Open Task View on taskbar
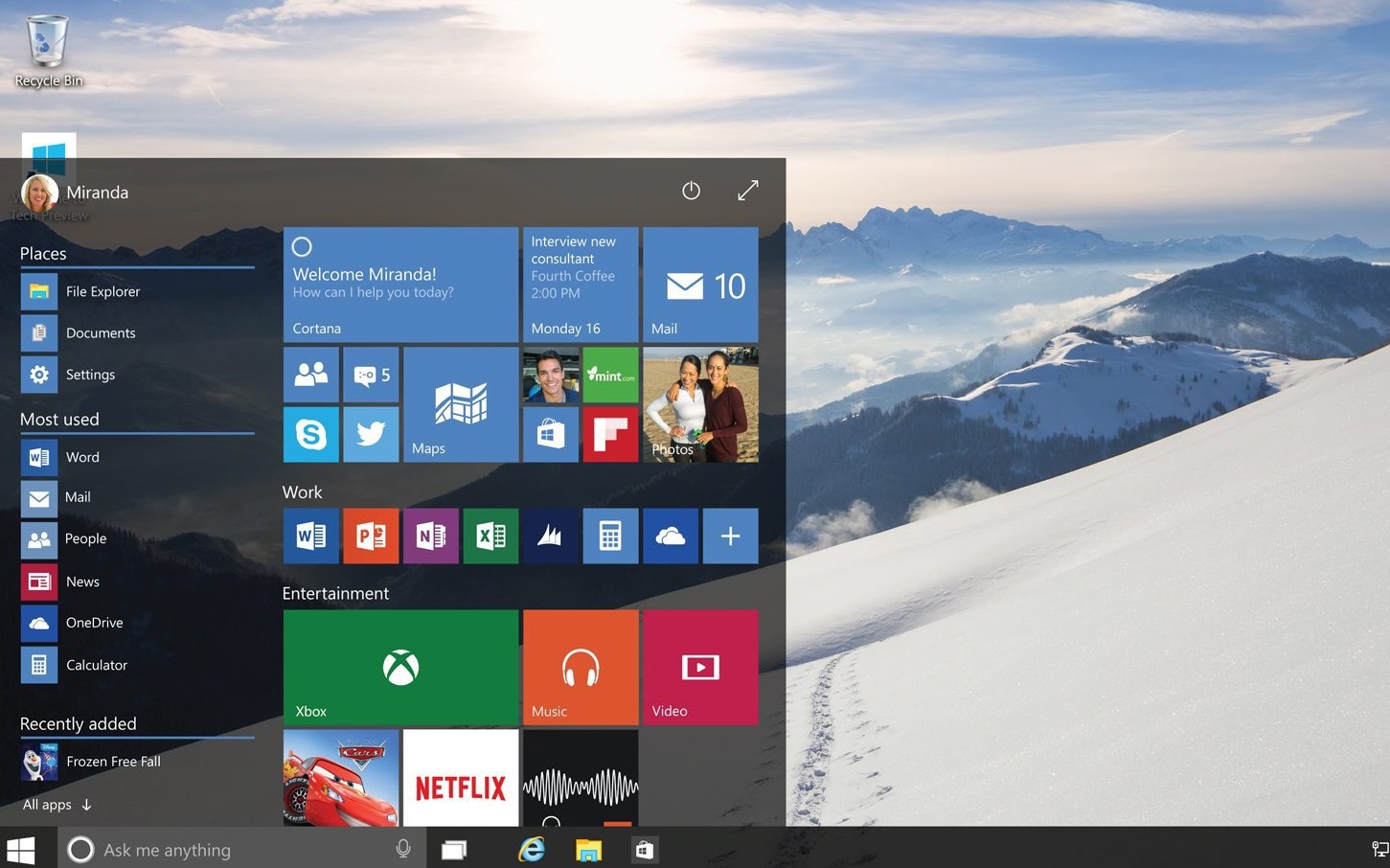 pyautogui.click(x=454, y=850)
